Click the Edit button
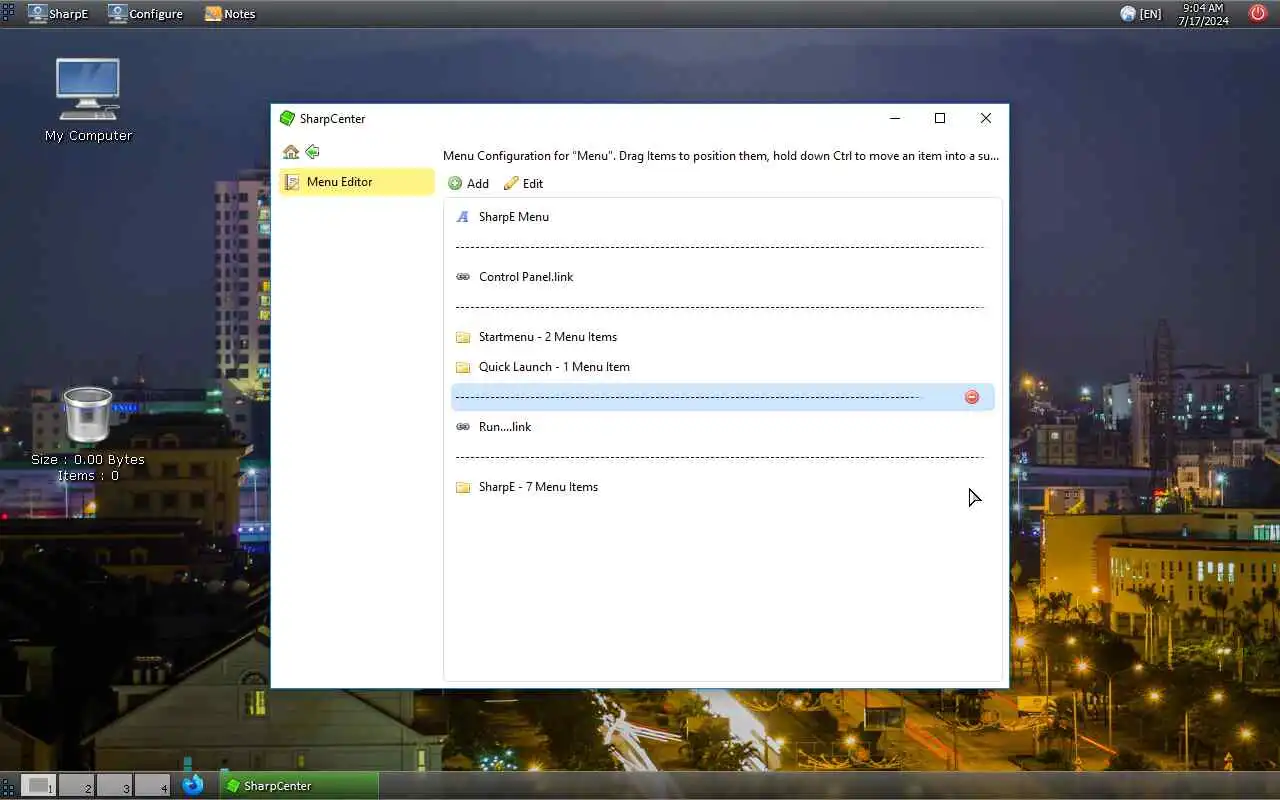 coord(523,183)
